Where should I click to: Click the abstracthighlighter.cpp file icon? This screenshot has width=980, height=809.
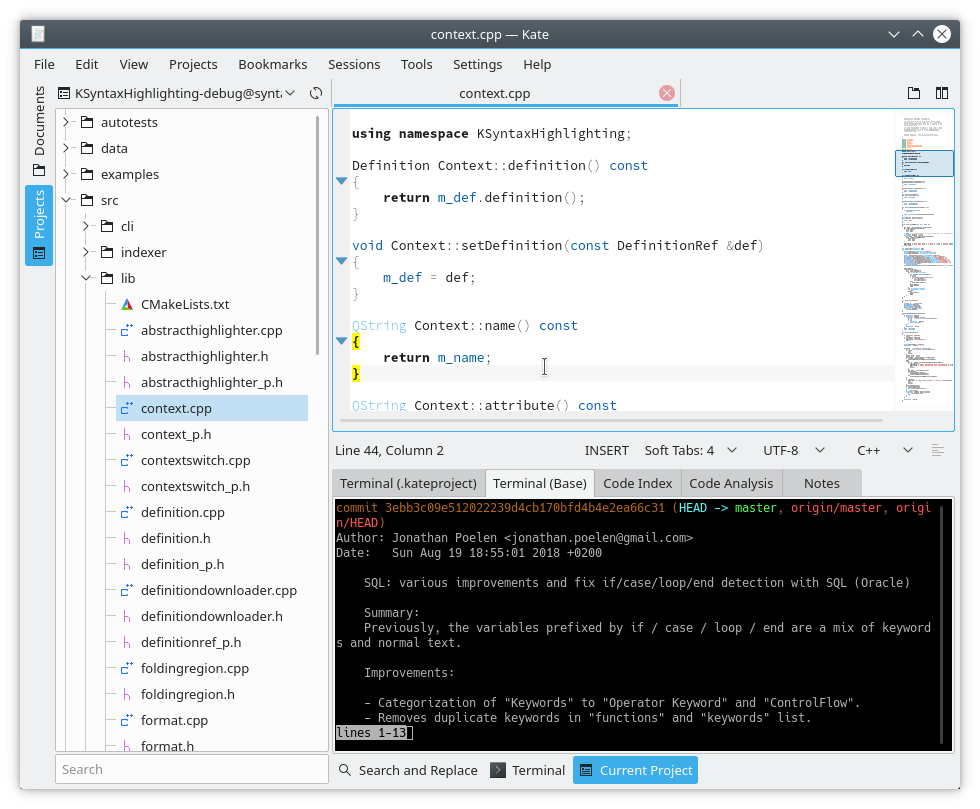point(127,330)
